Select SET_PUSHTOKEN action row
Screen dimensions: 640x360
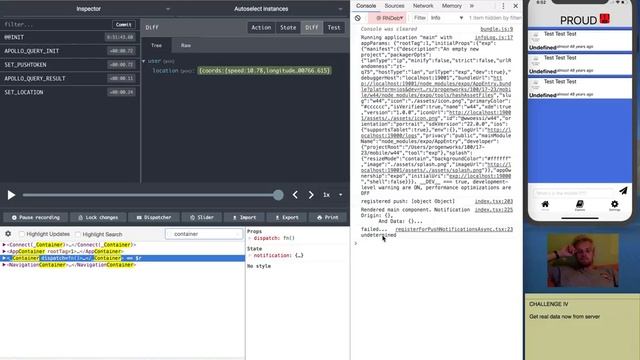point(70,65)
